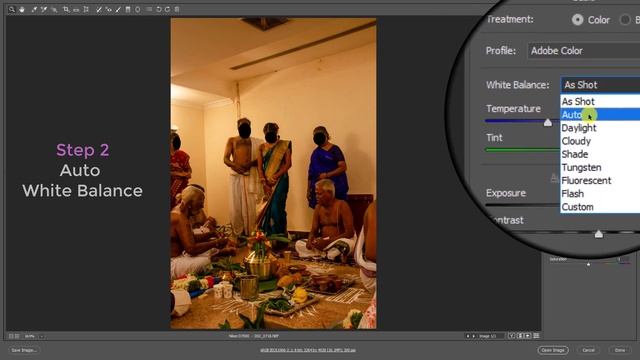
Task: Select the Straighten tool
Action: pyautogui.click(x=76, y=9)
